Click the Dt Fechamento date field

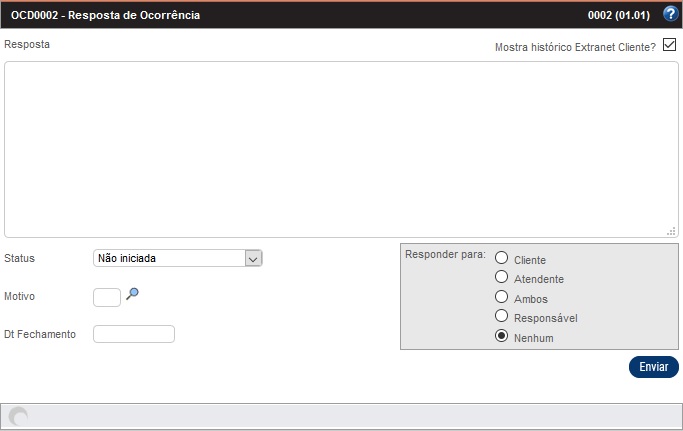133,334
